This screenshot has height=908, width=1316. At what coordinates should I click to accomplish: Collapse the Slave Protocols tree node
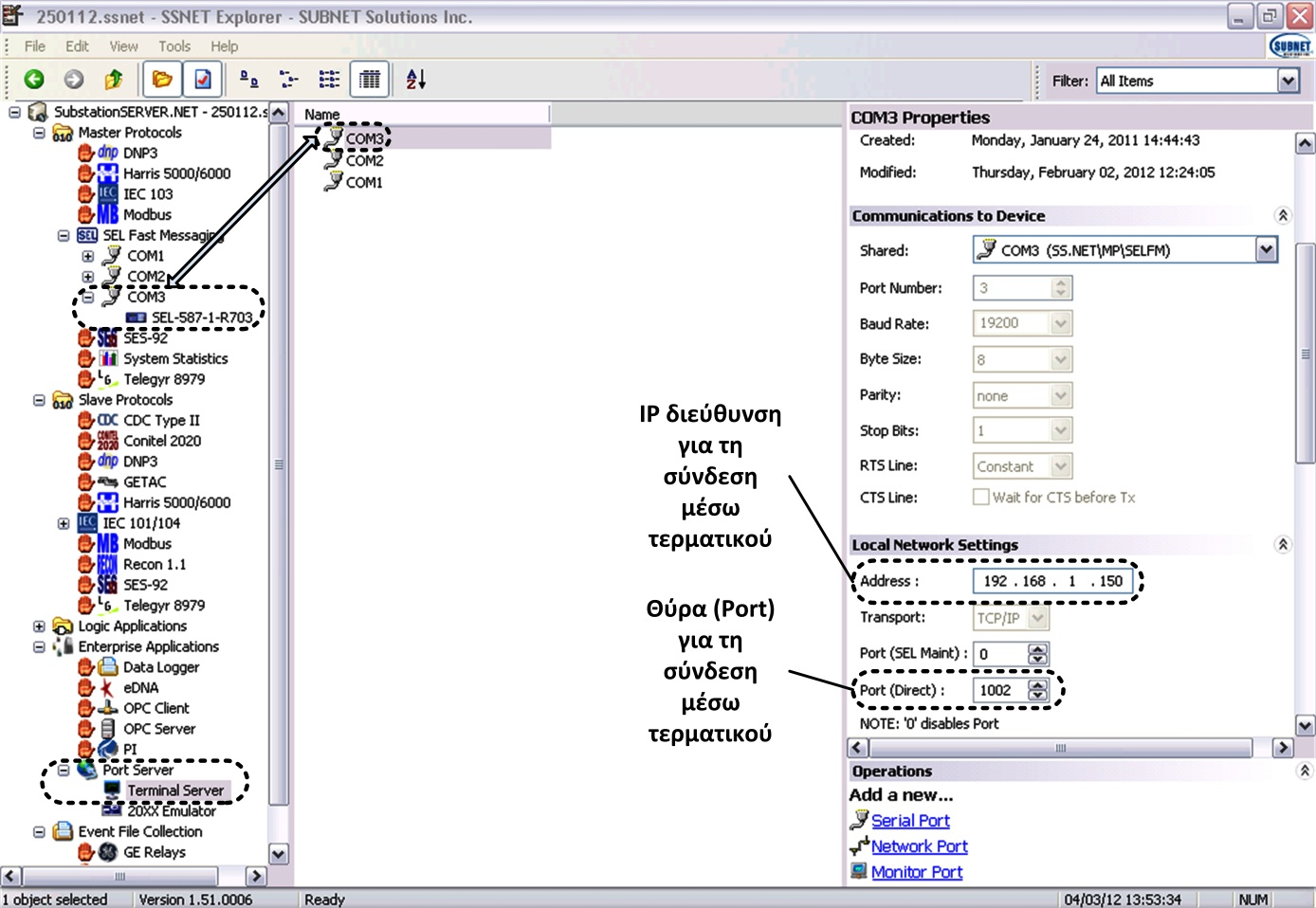coord(39,400)
